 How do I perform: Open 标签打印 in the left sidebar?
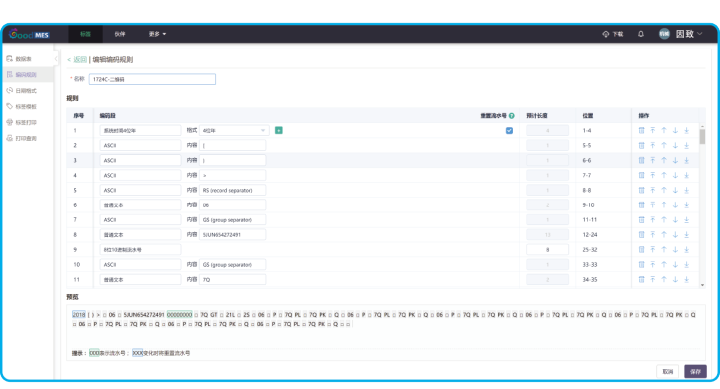point(27,122)
